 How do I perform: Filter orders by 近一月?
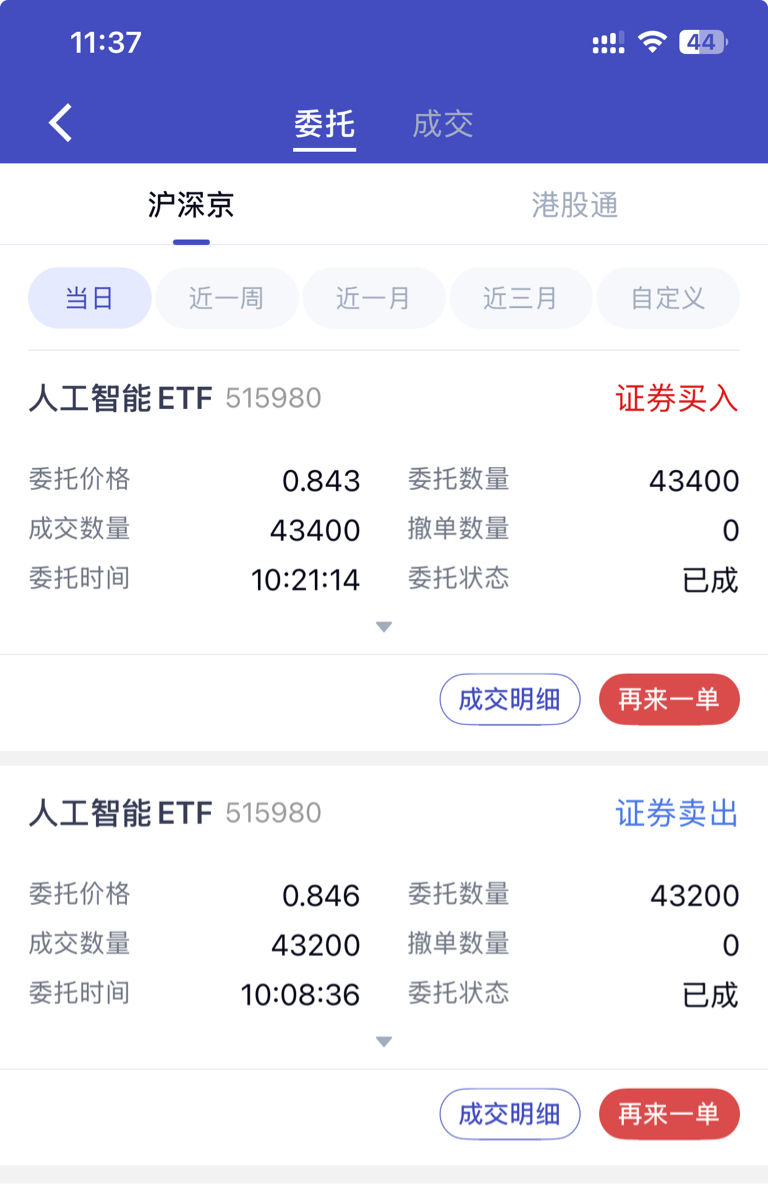(x=374, y=298)
